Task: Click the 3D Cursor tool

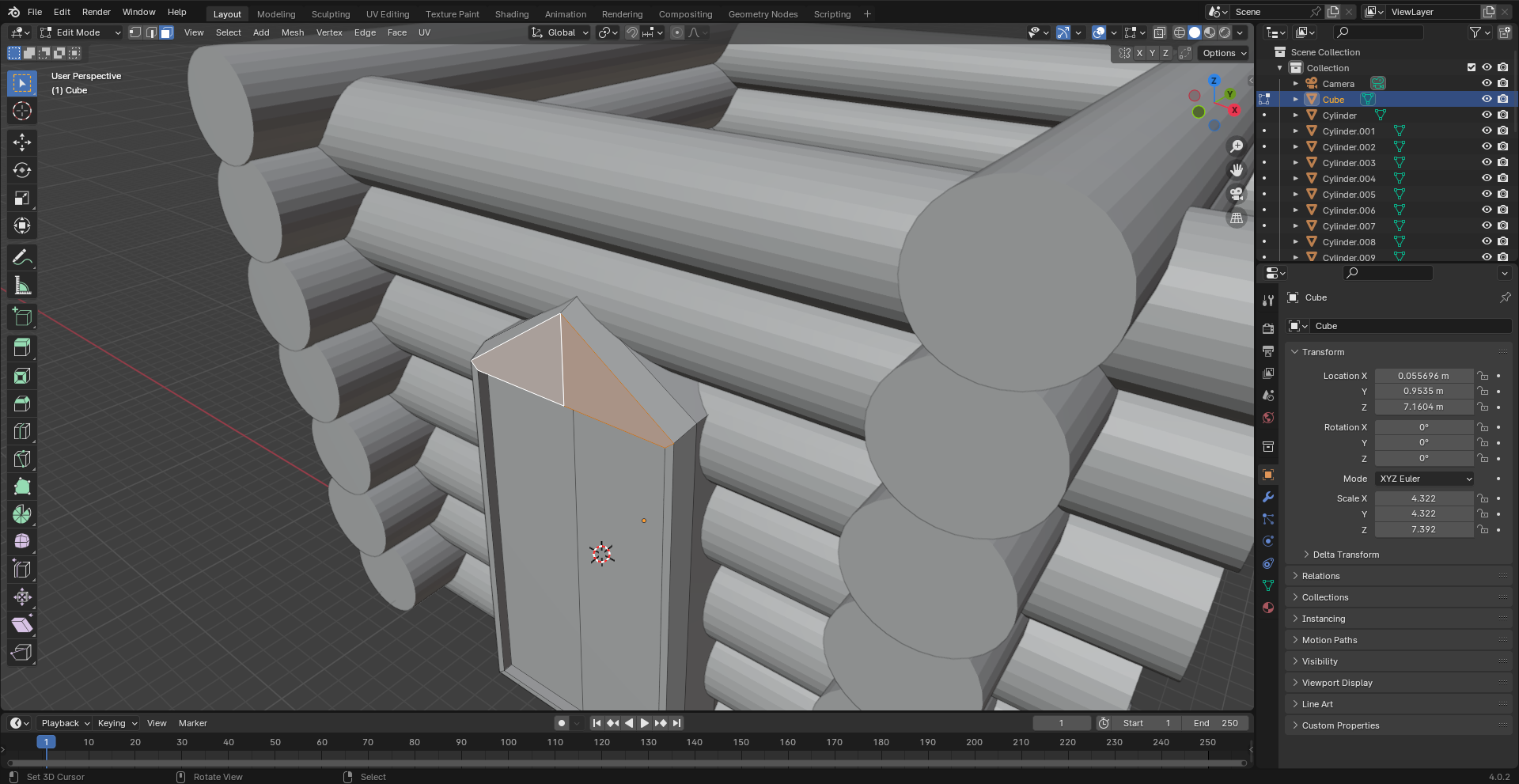Action: pos(22,111)
